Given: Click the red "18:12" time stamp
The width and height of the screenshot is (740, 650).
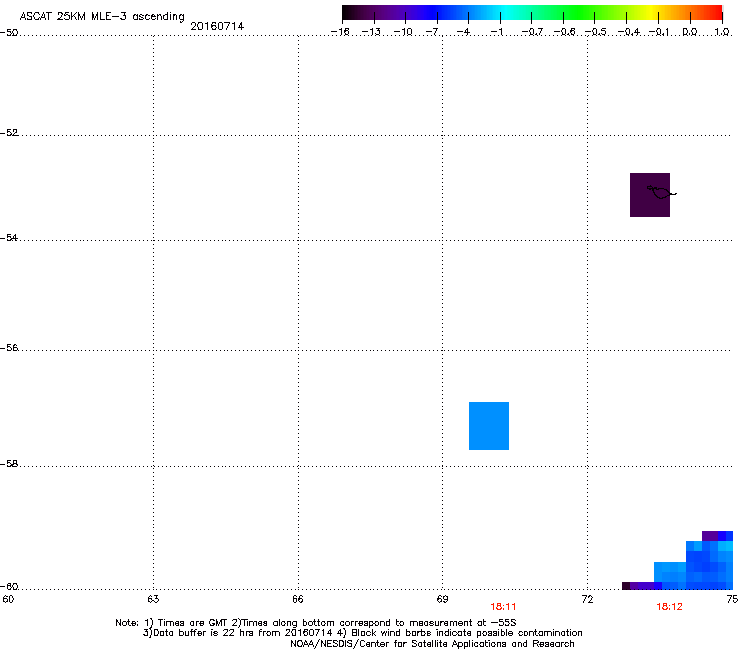Looking at the screenshot, I should (669, 607).
